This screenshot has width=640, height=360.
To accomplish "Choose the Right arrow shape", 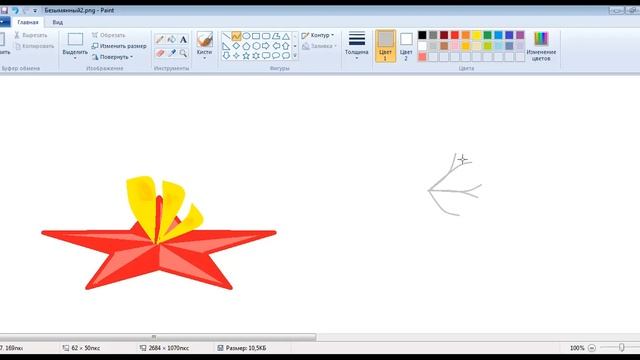I will pos(266,46).
